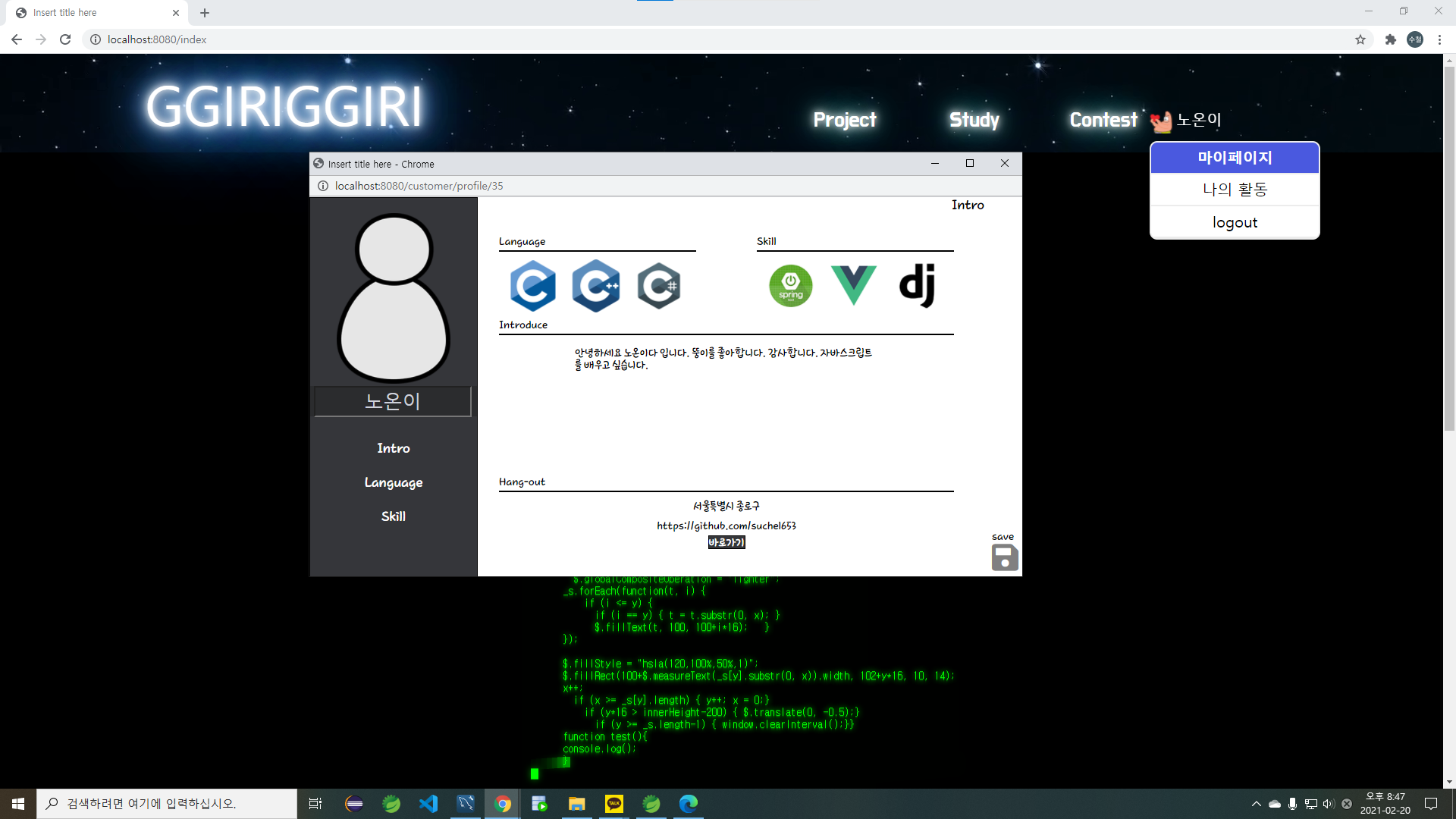This screenshot has width=1456, height=819.
Task: Open Visual Studio Code from taskbar
Action: (x=428, y=804)
